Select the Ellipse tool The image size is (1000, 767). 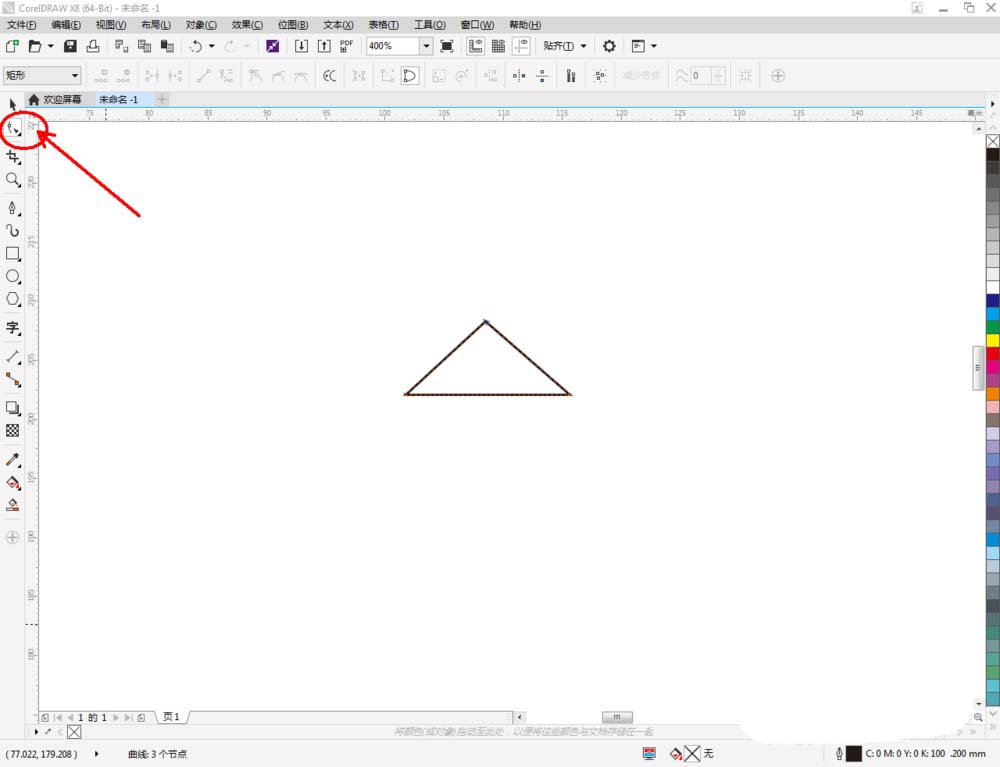click(x=13, y=276)
